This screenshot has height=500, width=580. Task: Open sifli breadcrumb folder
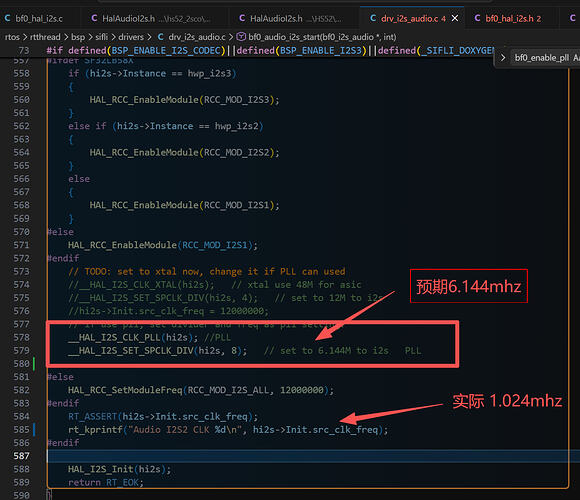pos(102,37)
